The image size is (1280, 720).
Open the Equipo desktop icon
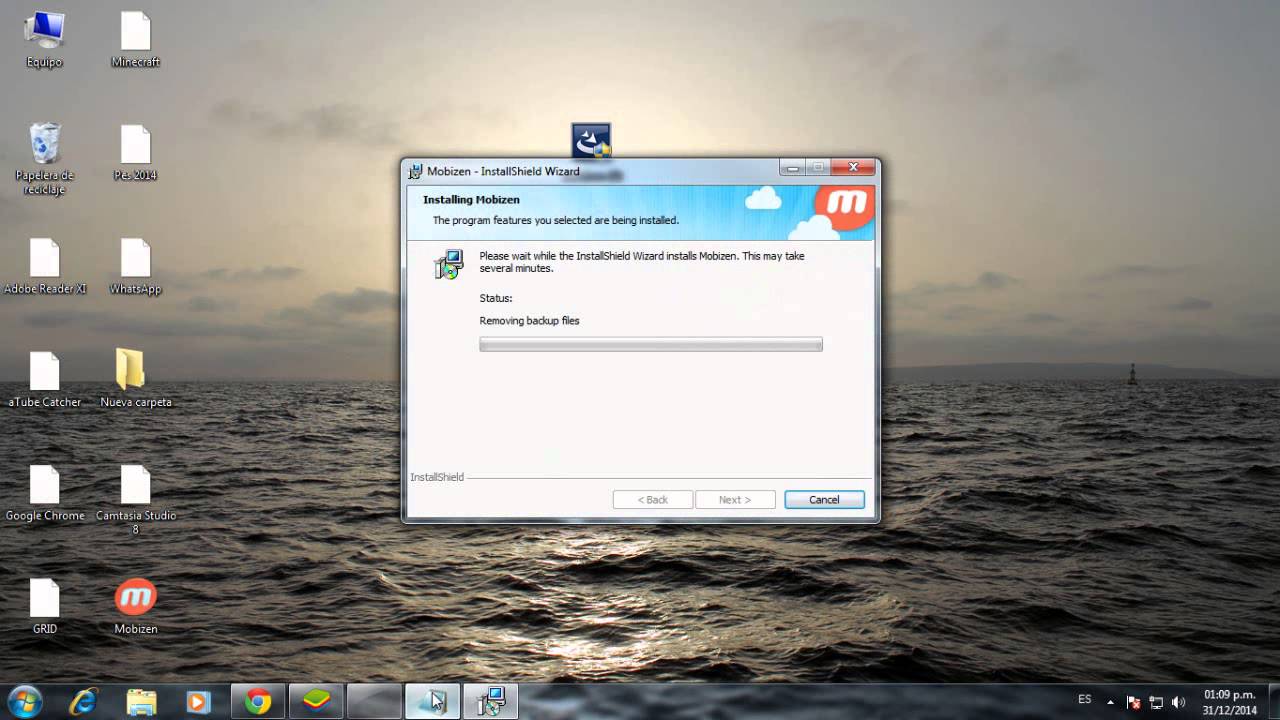44,40
